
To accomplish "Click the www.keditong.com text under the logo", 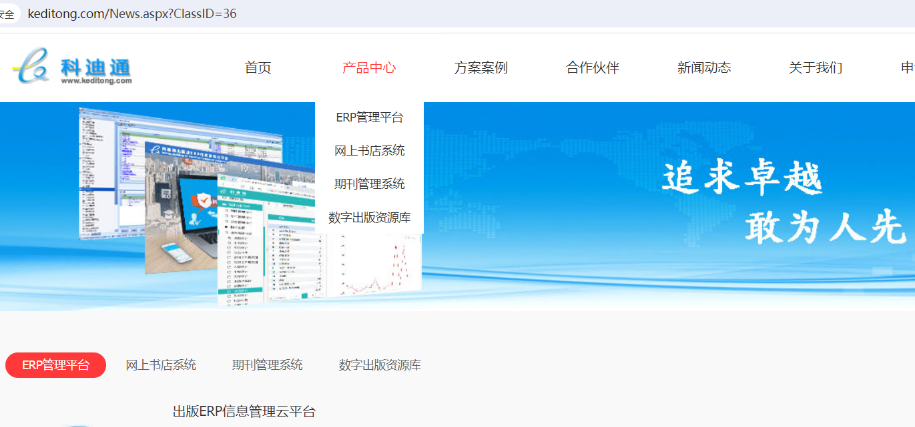I will (96, 81).
